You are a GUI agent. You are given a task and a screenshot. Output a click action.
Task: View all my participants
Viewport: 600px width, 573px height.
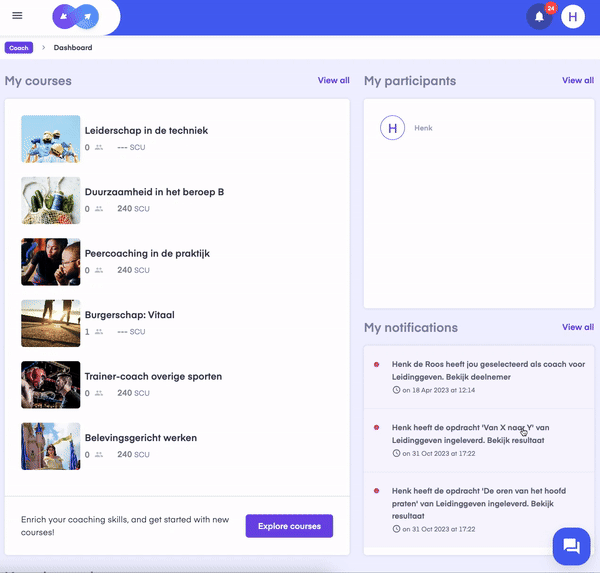click(578, 80)
